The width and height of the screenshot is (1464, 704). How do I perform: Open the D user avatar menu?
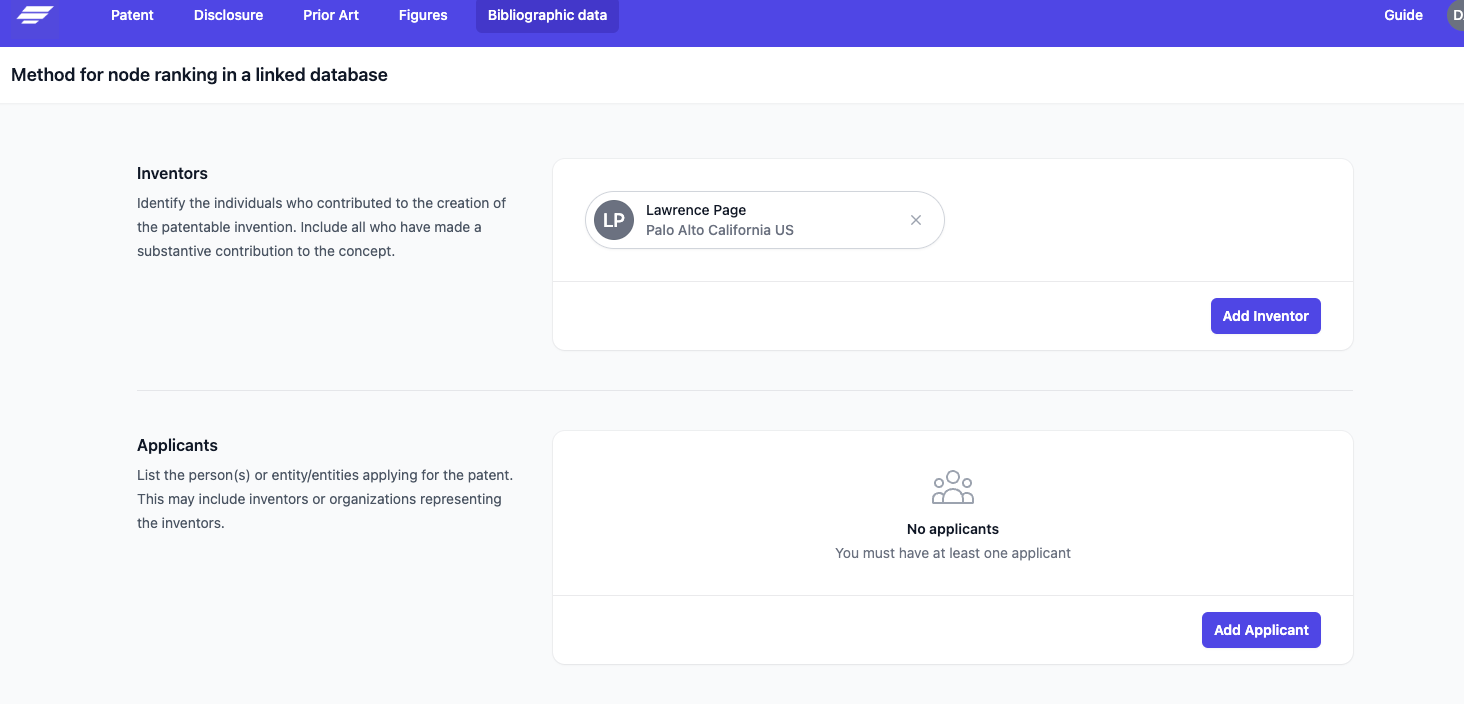click(1456, 15)
